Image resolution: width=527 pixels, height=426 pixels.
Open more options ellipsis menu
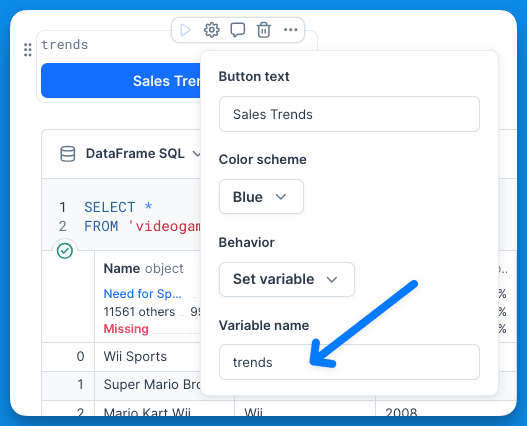(x=291, y=30)
